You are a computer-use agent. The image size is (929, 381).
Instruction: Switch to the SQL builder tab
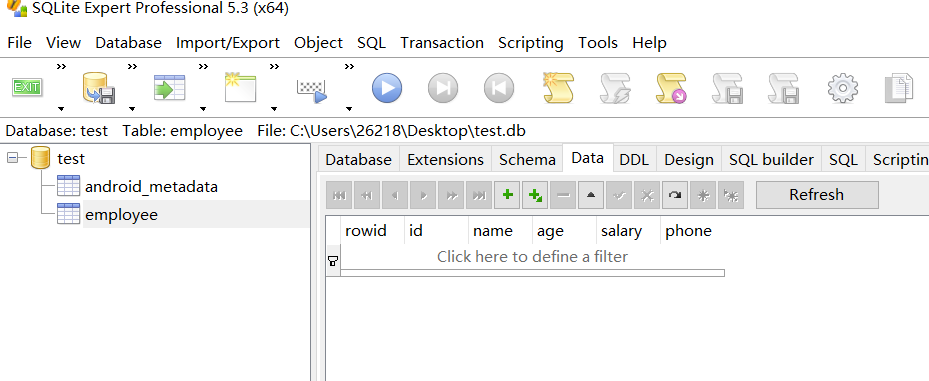(771, 159)
